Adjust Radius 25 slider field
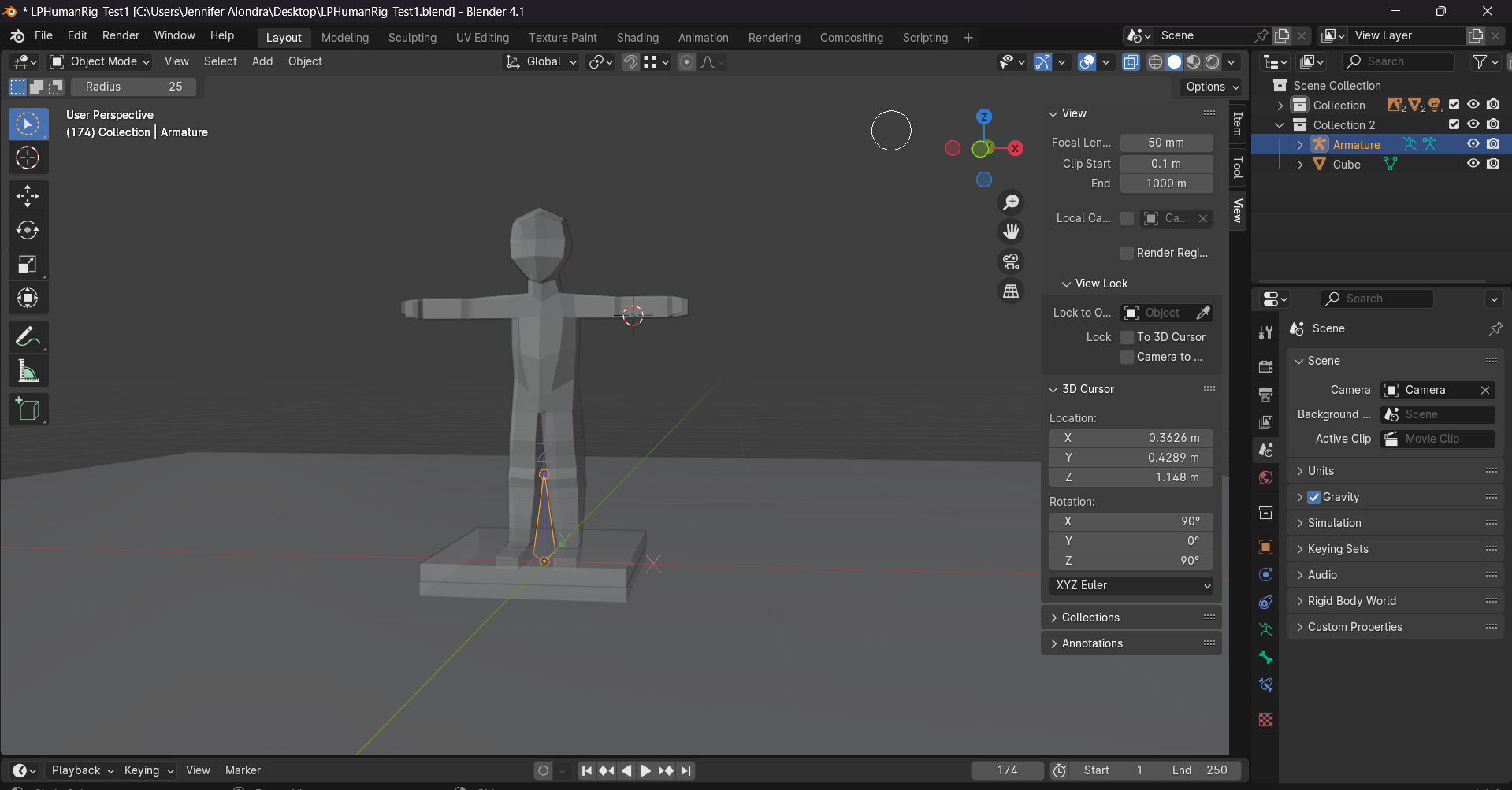 (134, 87)
